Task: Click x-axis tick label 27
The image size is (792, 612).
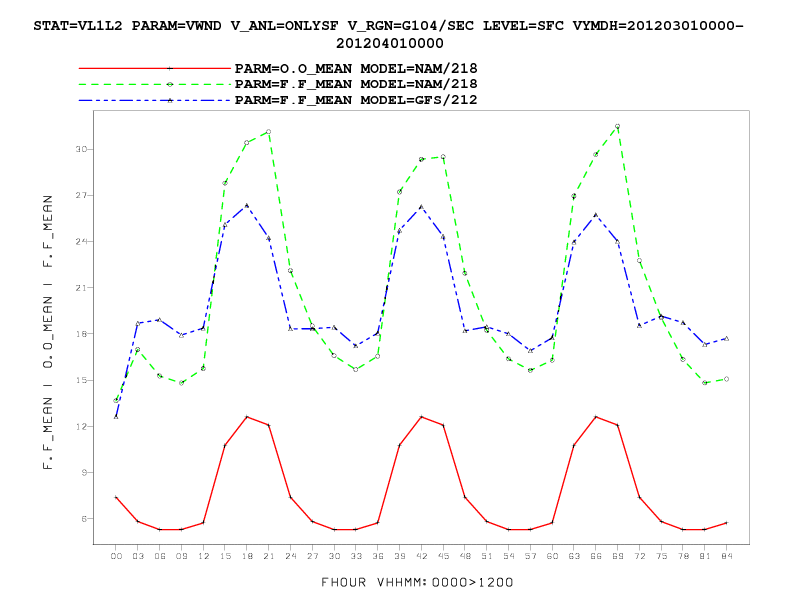Action: point(312,556)
